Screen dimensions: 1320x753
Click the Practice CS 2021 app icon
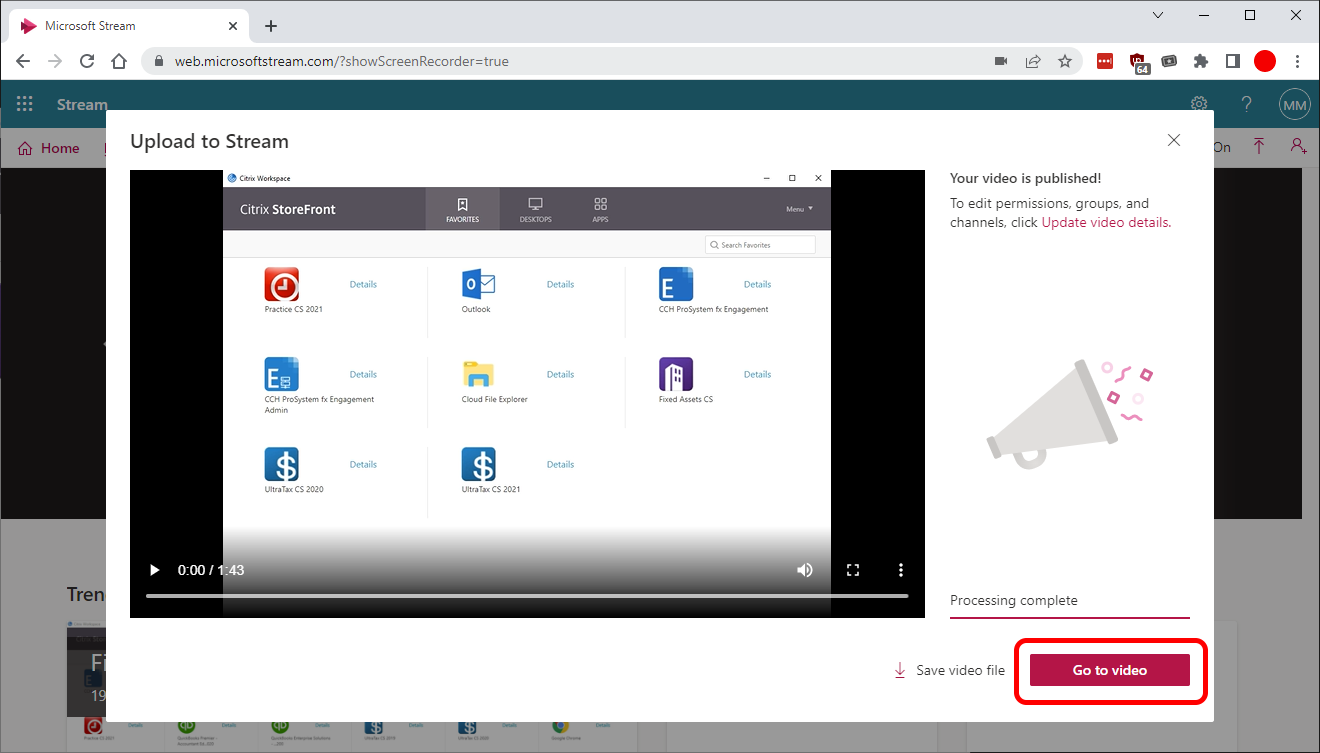point(282,284)
